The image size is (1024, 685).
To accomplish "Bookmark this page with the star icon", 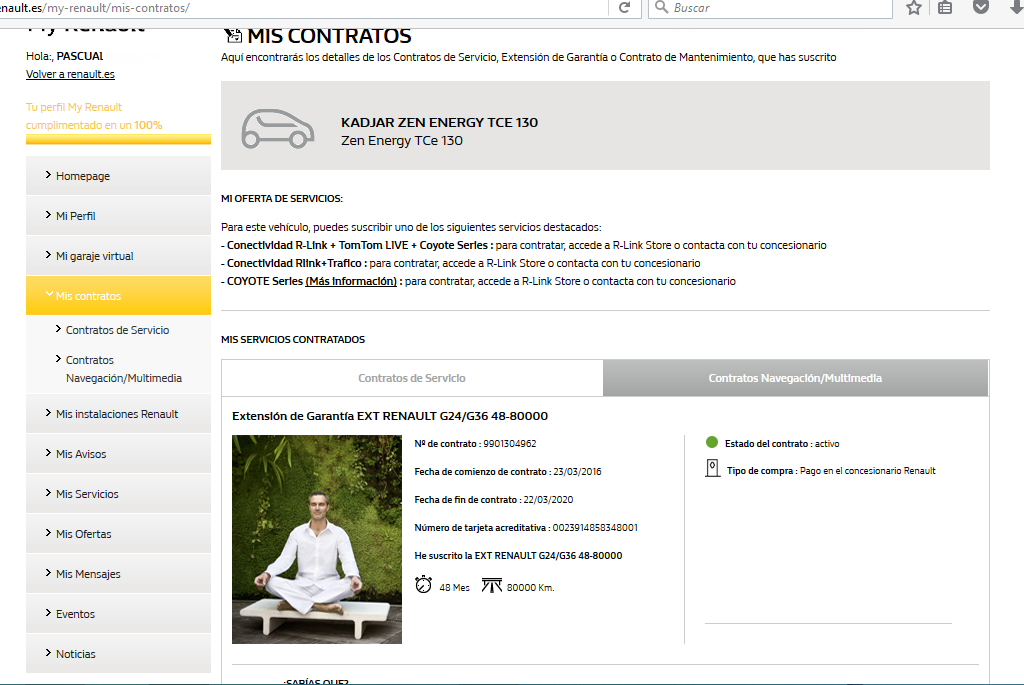I will point(914,8).
